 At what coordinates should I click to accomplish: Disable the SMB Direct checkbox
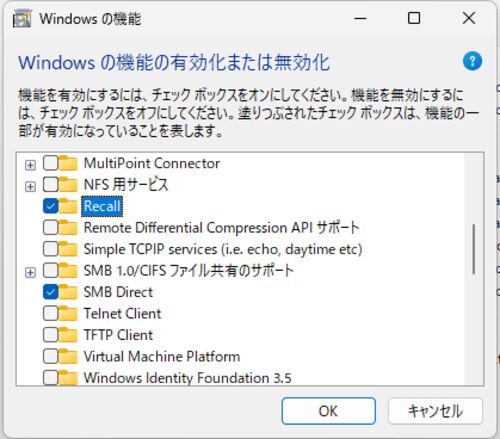51,292
